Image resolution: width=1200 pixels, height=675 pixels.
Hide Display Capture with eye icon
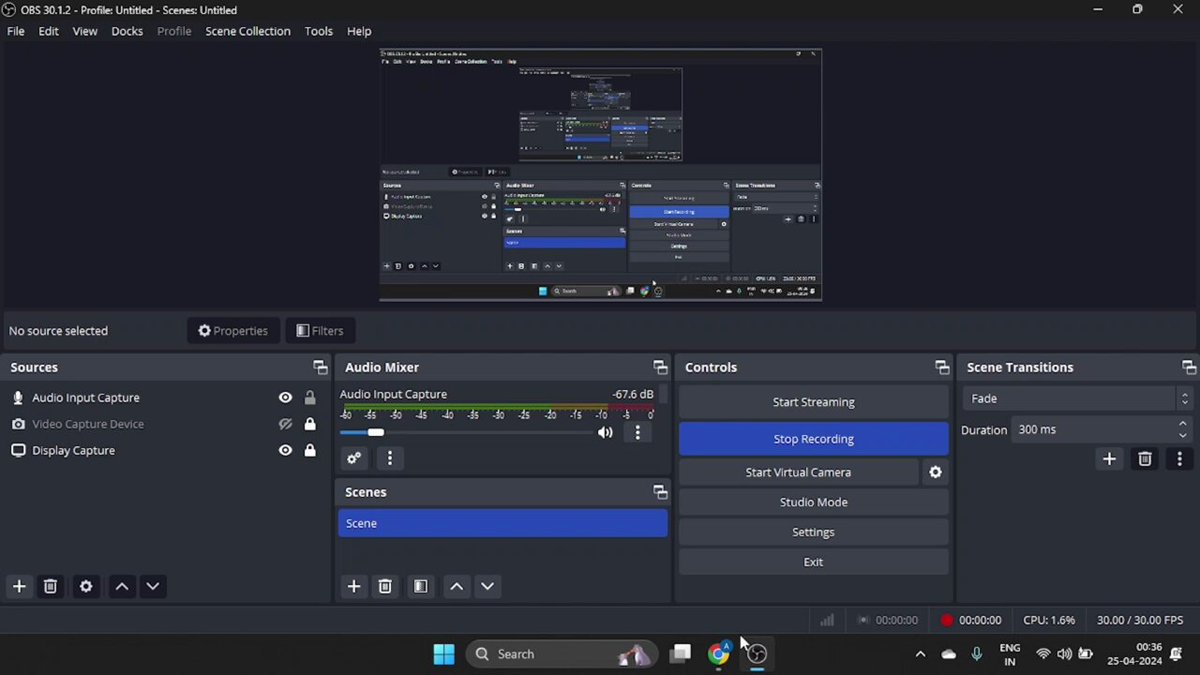[x=286, y=450]
